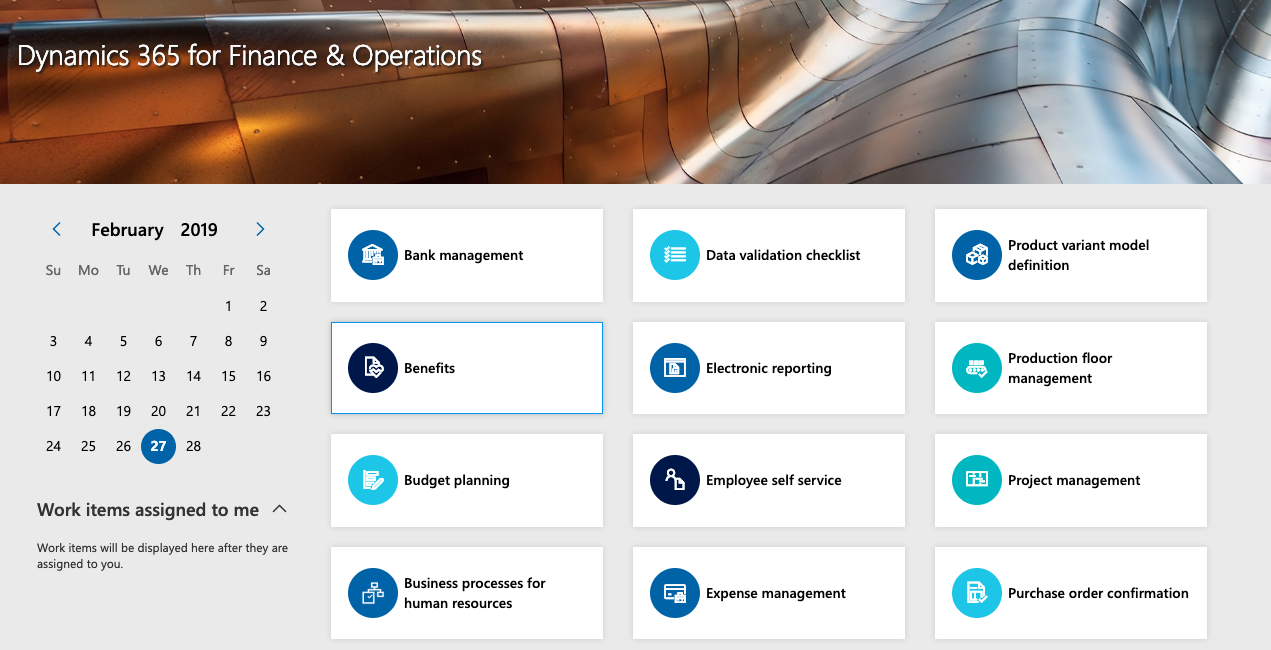The width and height of the screenshot is (1271, 650).
Task: Select February 10 in calendar
Action: pos(53,376)
